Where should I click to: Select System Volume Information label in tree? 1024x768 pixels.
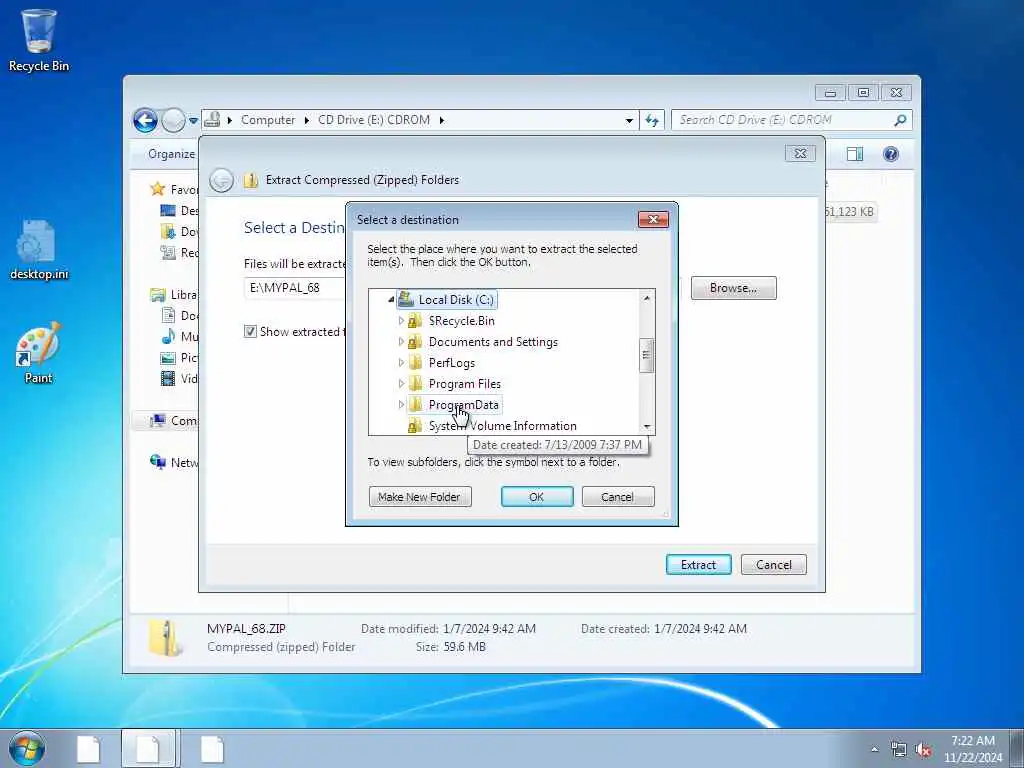(x=502, y=426)
